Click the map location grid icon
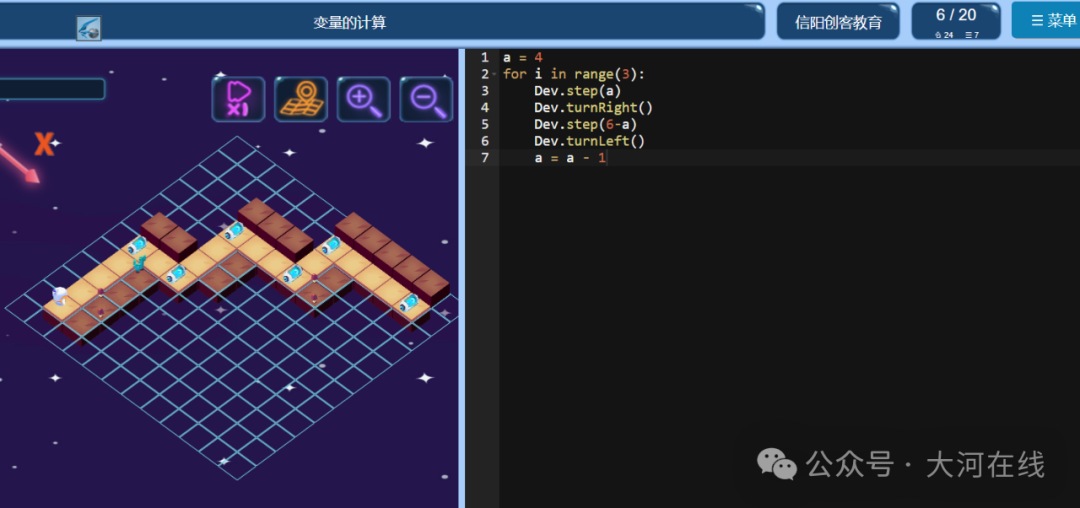 pos(301,99)
